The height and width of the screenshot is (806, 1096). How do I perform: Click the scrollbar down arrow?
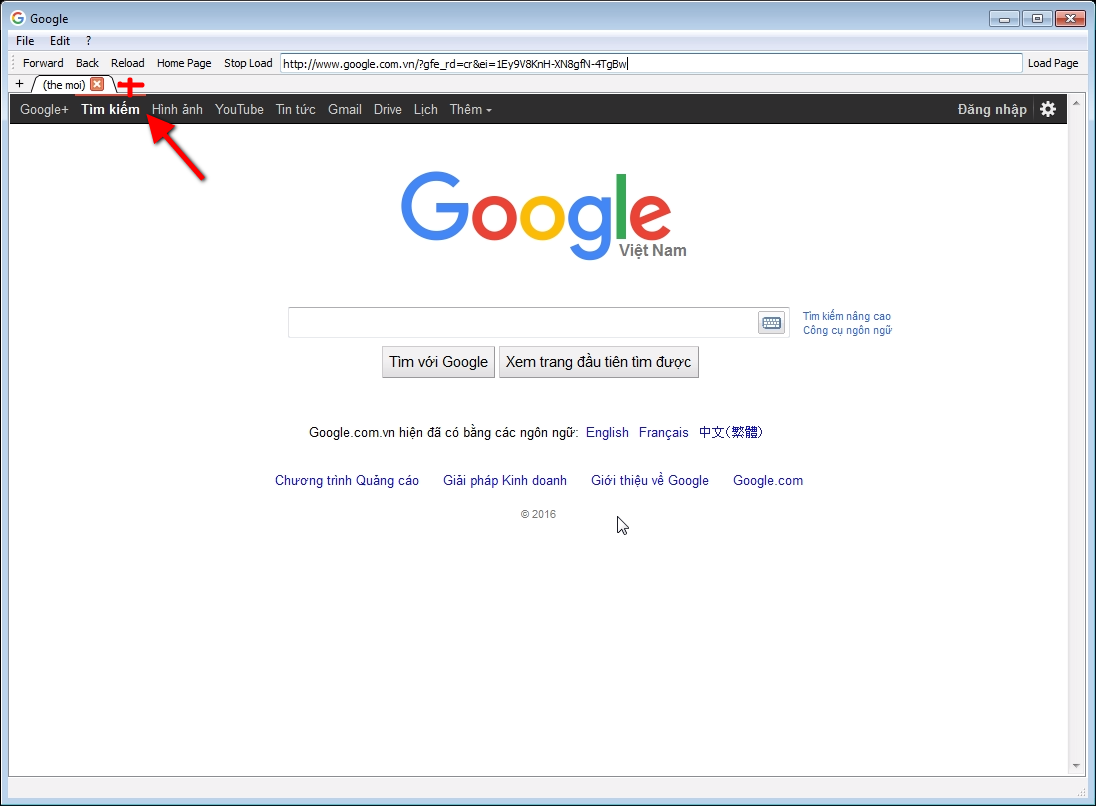coord(1076,765)
